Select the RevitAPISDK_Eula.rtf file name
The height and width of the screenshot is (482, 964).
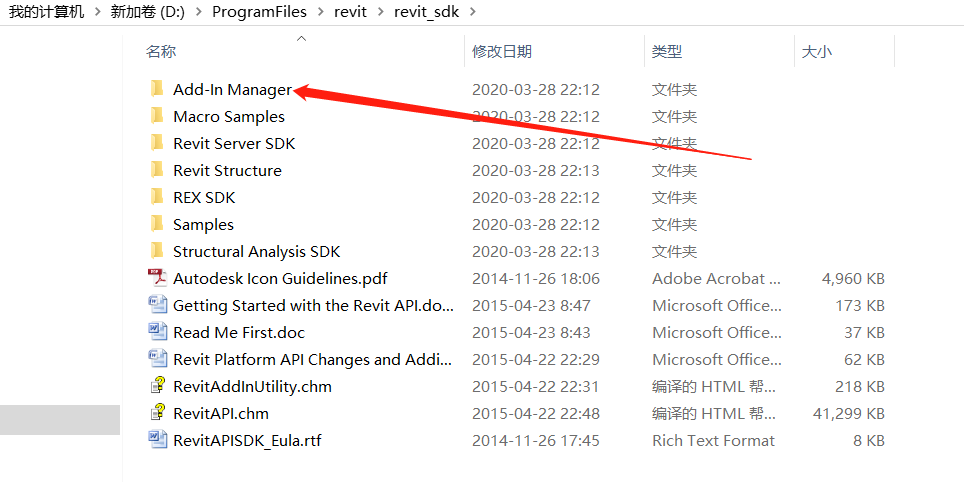[247, 441]
